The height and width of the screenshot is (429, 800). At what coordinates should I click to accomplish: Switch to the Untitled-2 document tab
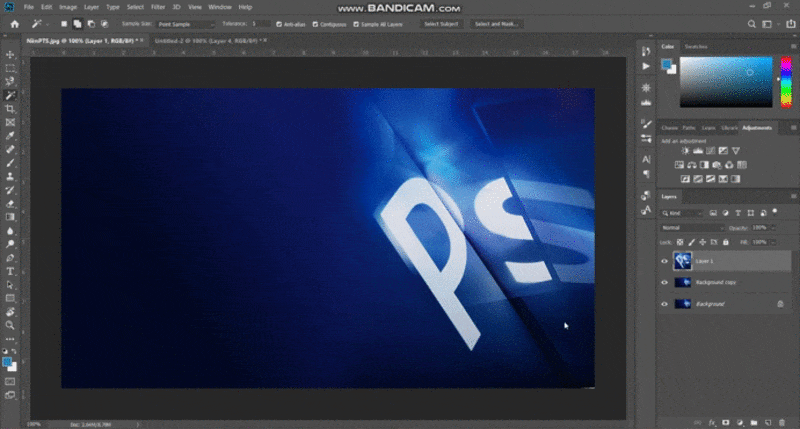pos(208,40)
